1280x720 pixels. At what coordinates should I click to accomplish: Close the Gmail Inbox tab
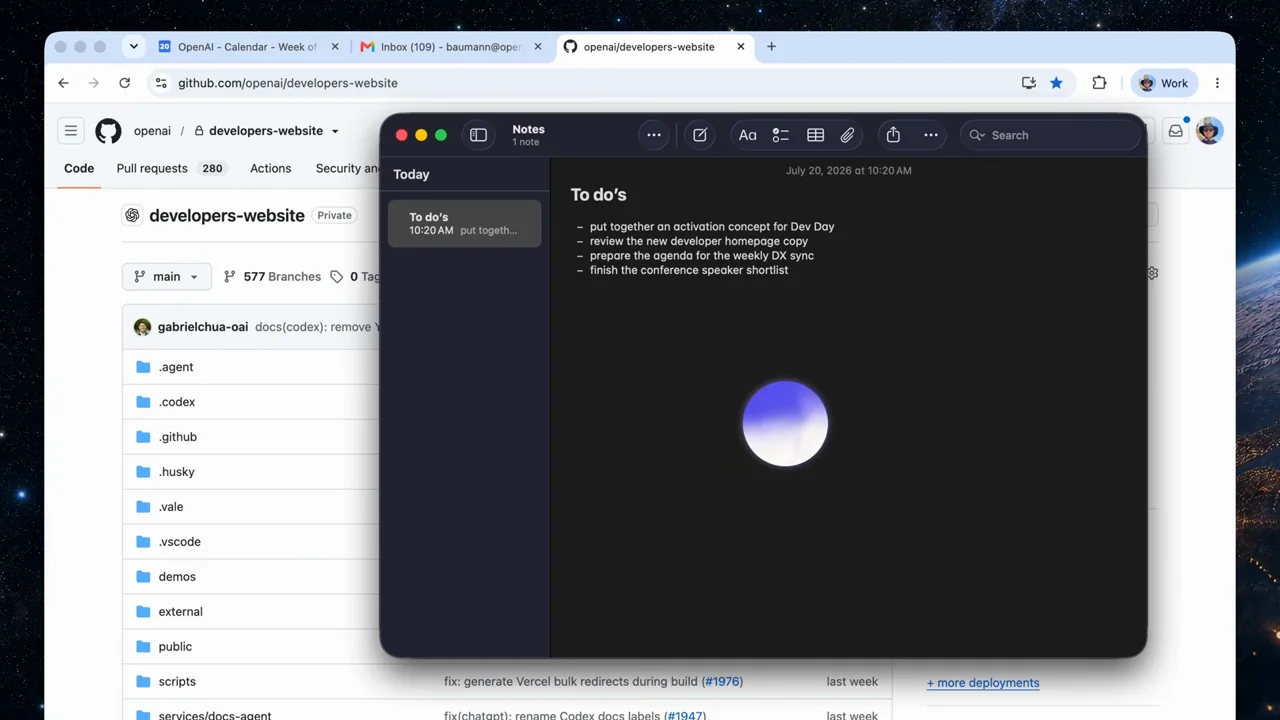coord(538,47)
